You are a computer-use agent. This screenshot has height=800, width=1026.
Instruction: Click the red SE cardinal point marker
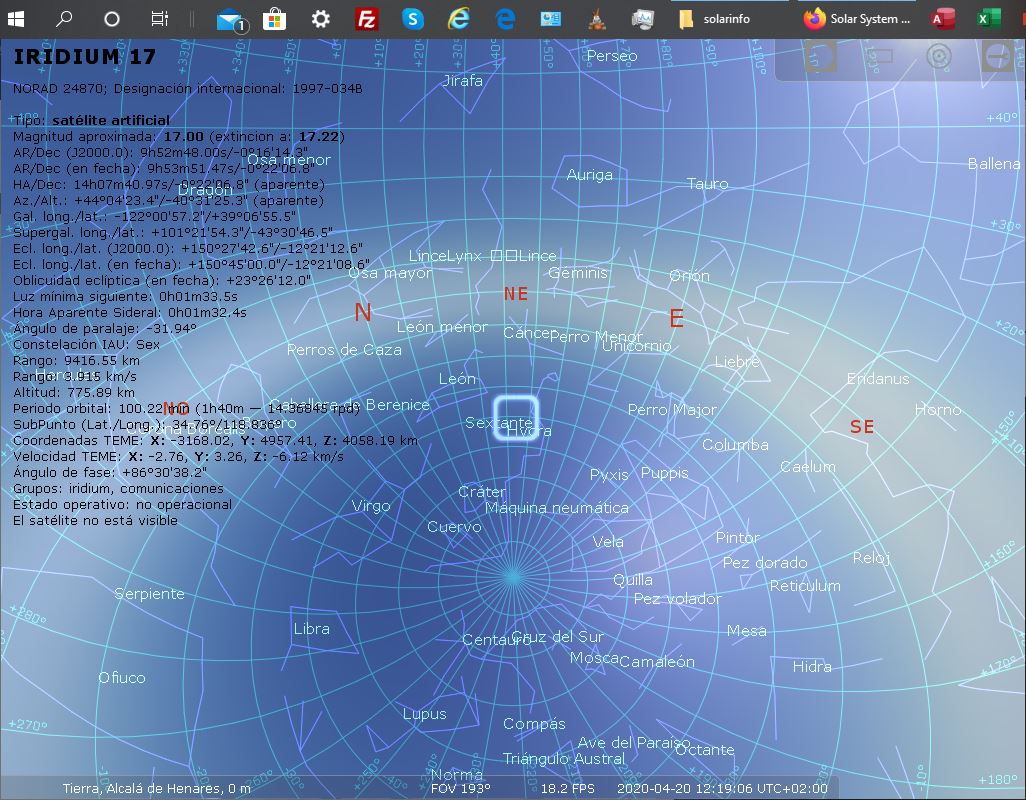coord(861,427)
